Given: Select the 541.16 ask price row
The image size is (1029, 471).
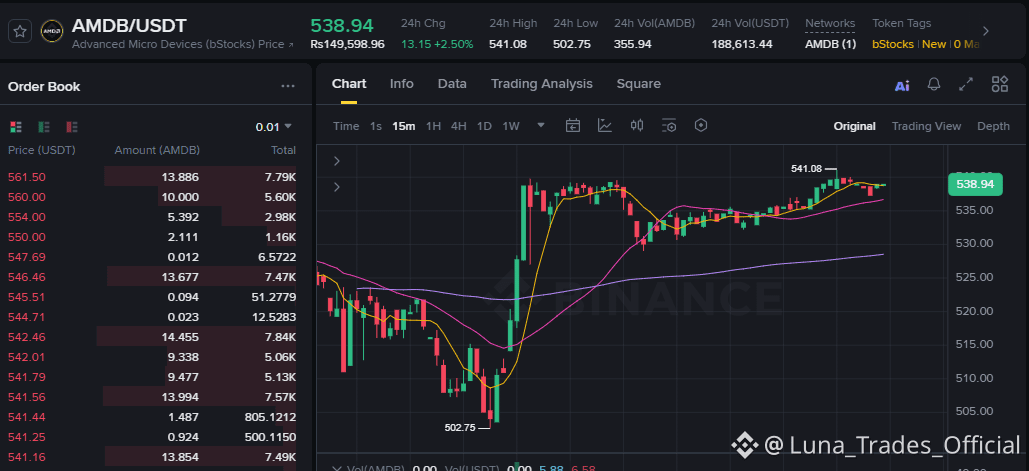Looking at the screenshot, I should click(x=152, y=457).
